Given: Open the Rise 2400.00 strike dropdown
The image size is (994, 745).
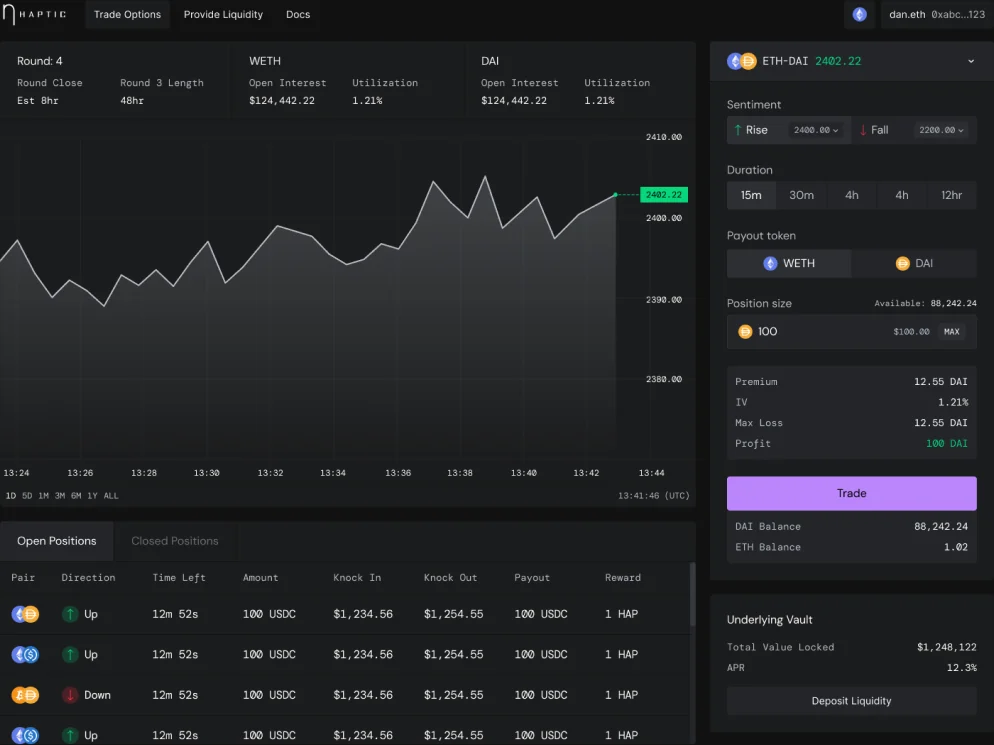Looking at the screenshot, I should point(816,130).
